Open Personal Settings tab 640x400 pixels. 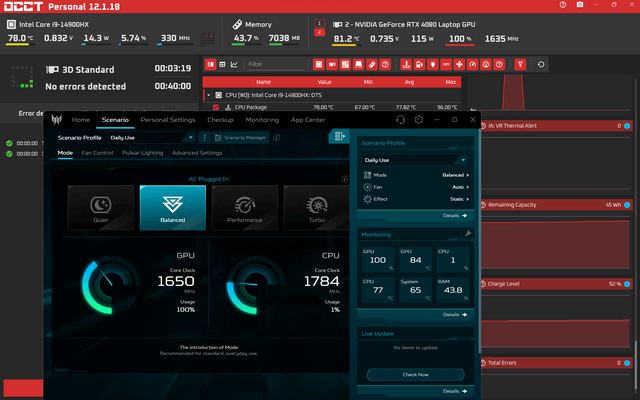[168, 120]
